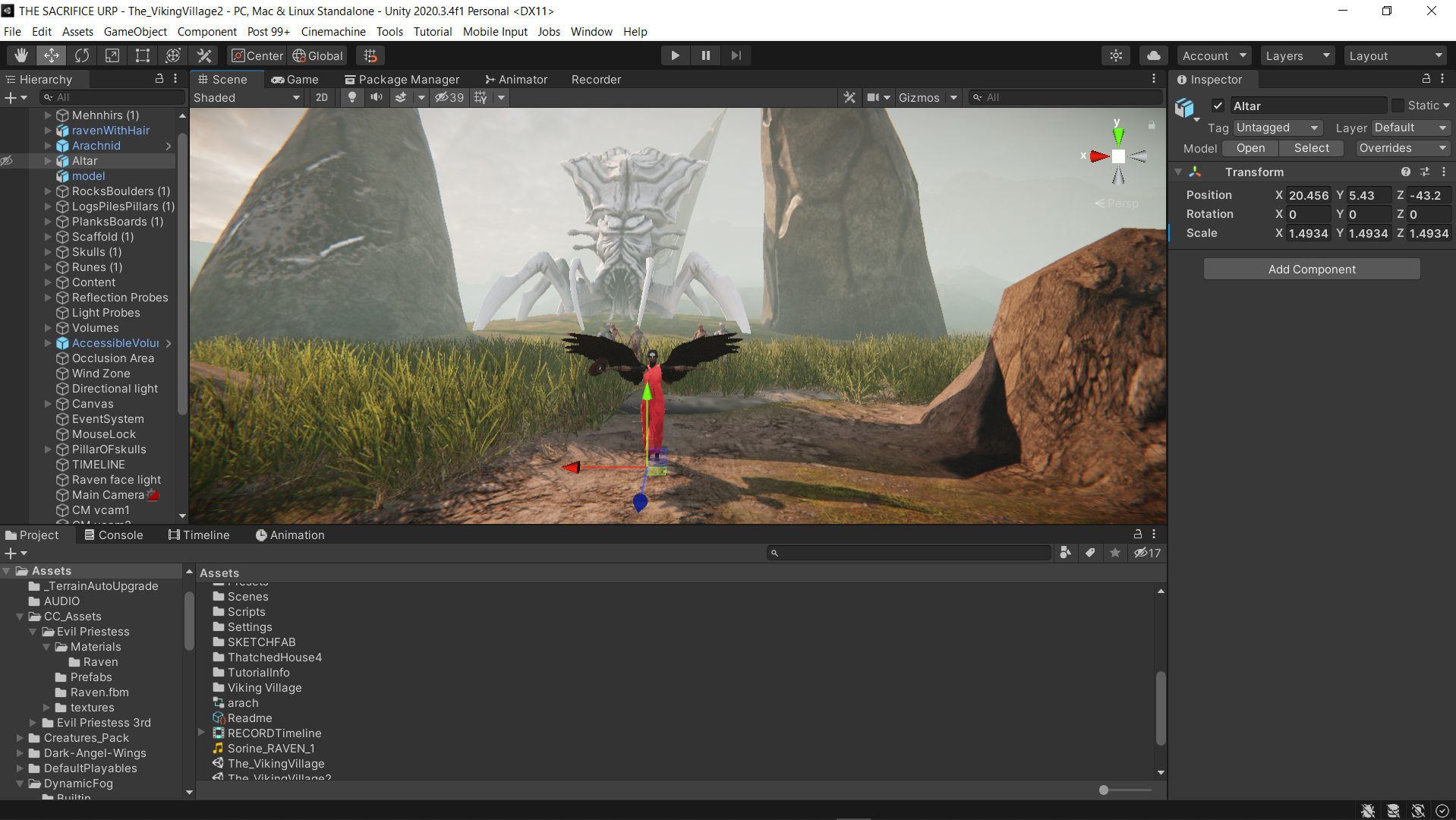Enable the Static checkbox
Image resolution: width=1456 pixels, height=820 pixels.
[1398, 106]
